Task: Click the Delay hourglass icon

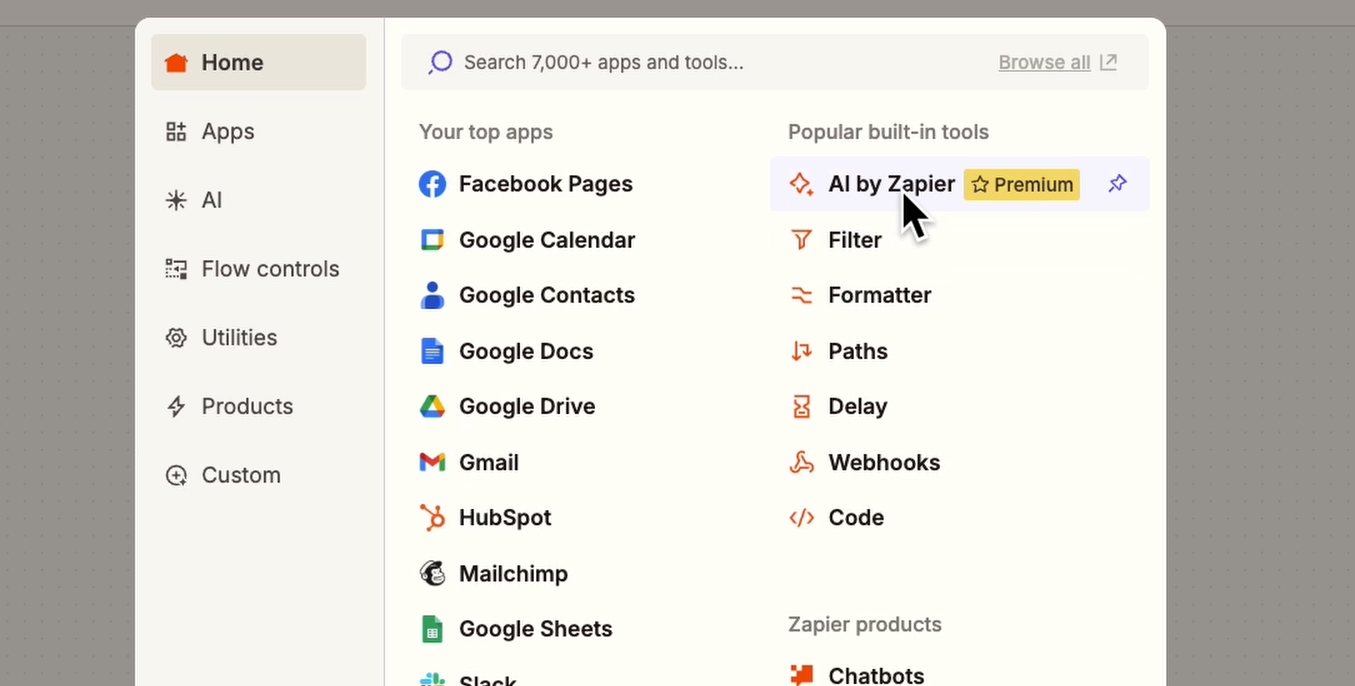Action: [x=801, y=406]
